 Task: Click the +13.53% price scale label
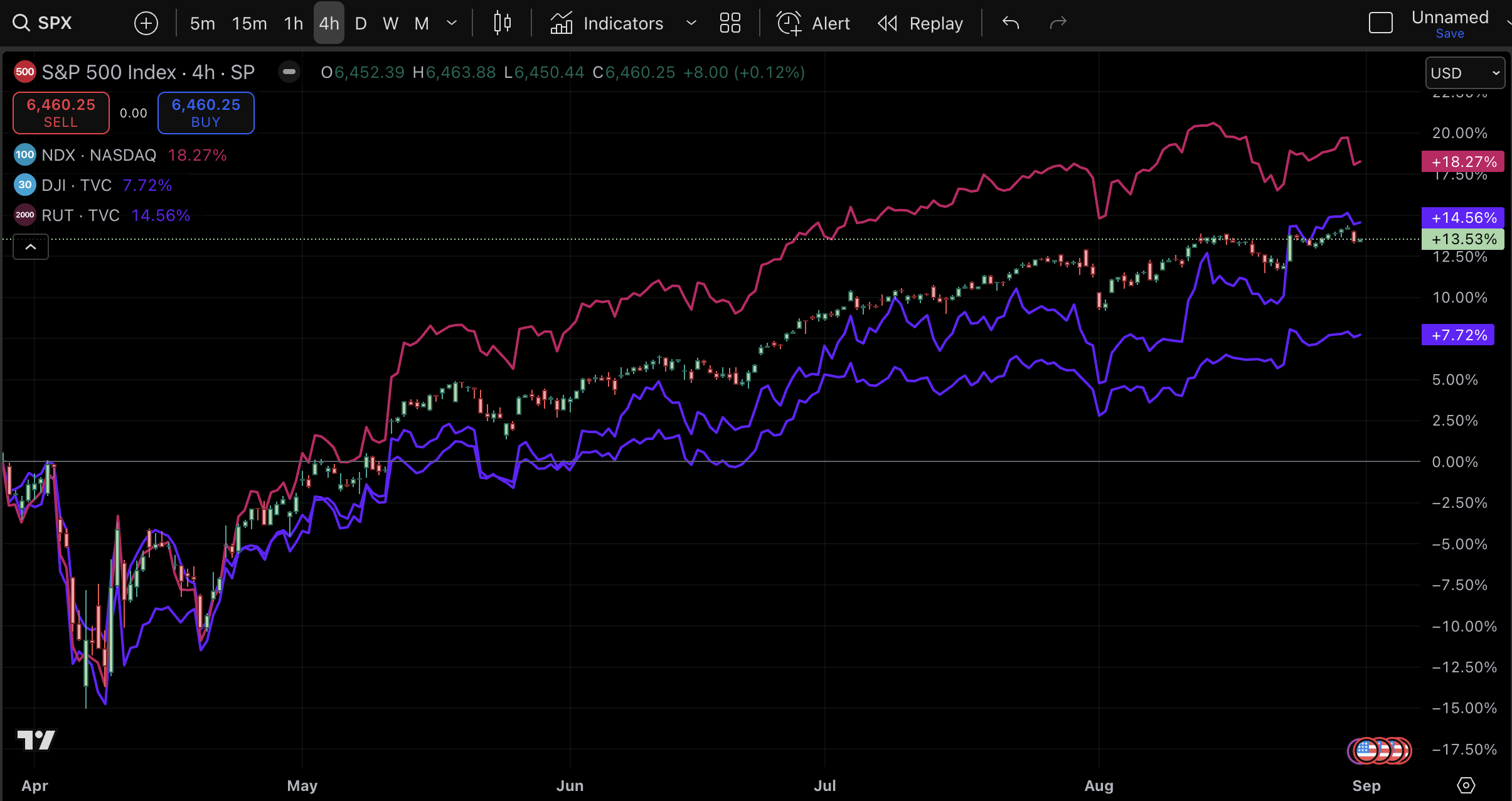1463,239
